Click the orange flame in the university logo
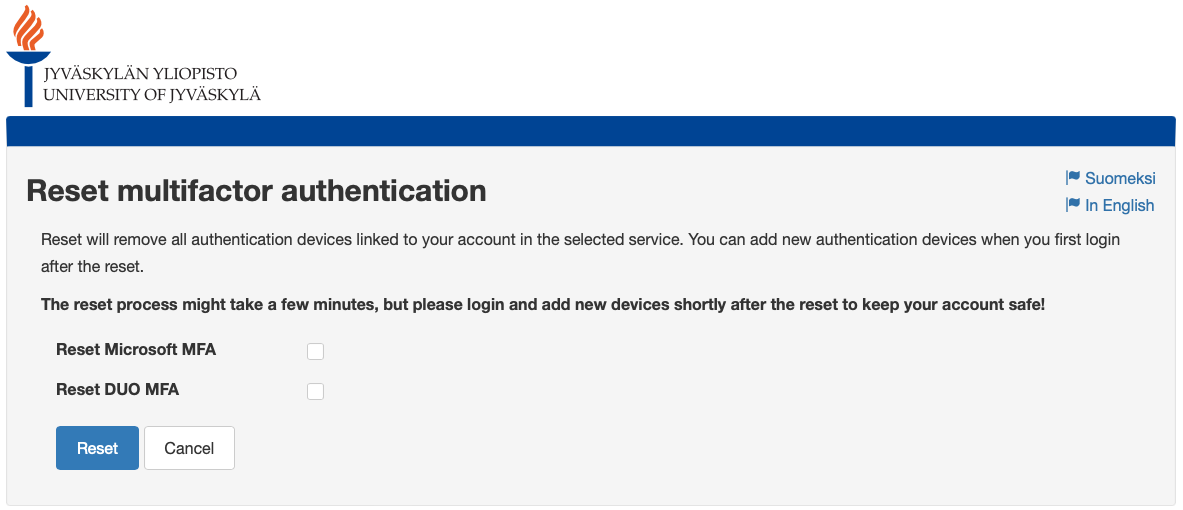1183x510 pixels. 27,27
